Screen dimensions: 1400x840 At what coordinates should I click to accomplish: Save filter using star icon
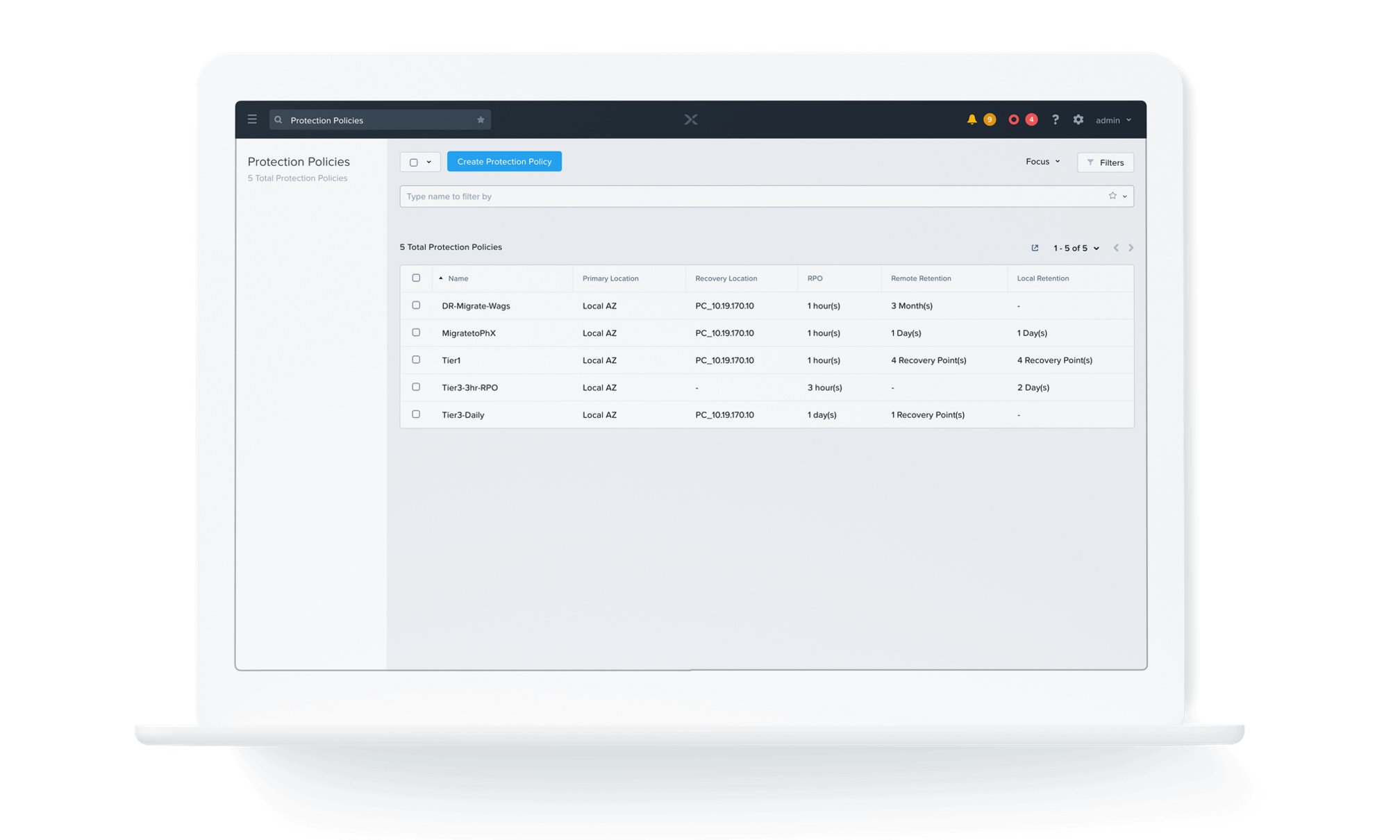coord(1112,196)
